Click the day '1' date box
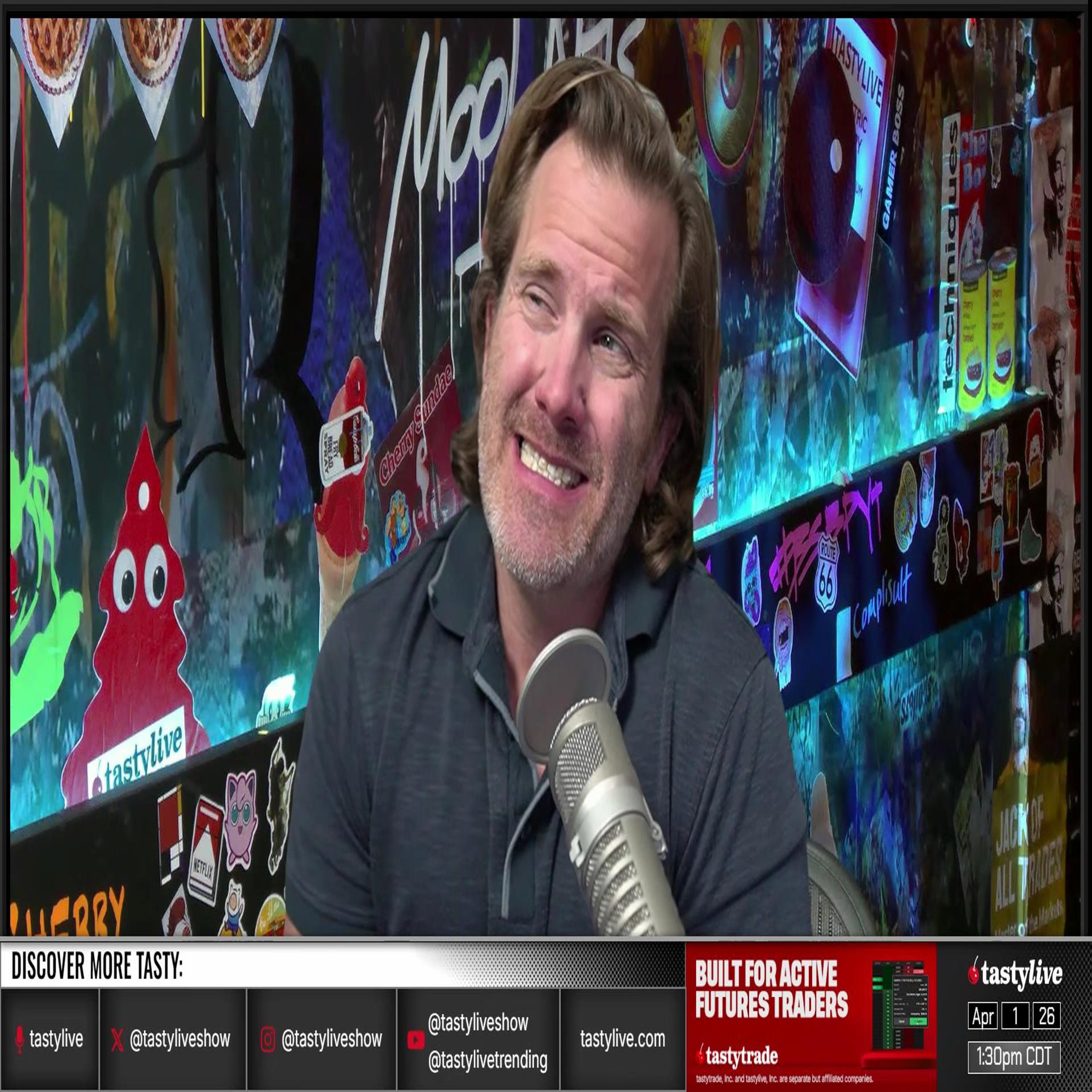The height and width of the screenshot is (1092, 1092). click(1015, 1016)
